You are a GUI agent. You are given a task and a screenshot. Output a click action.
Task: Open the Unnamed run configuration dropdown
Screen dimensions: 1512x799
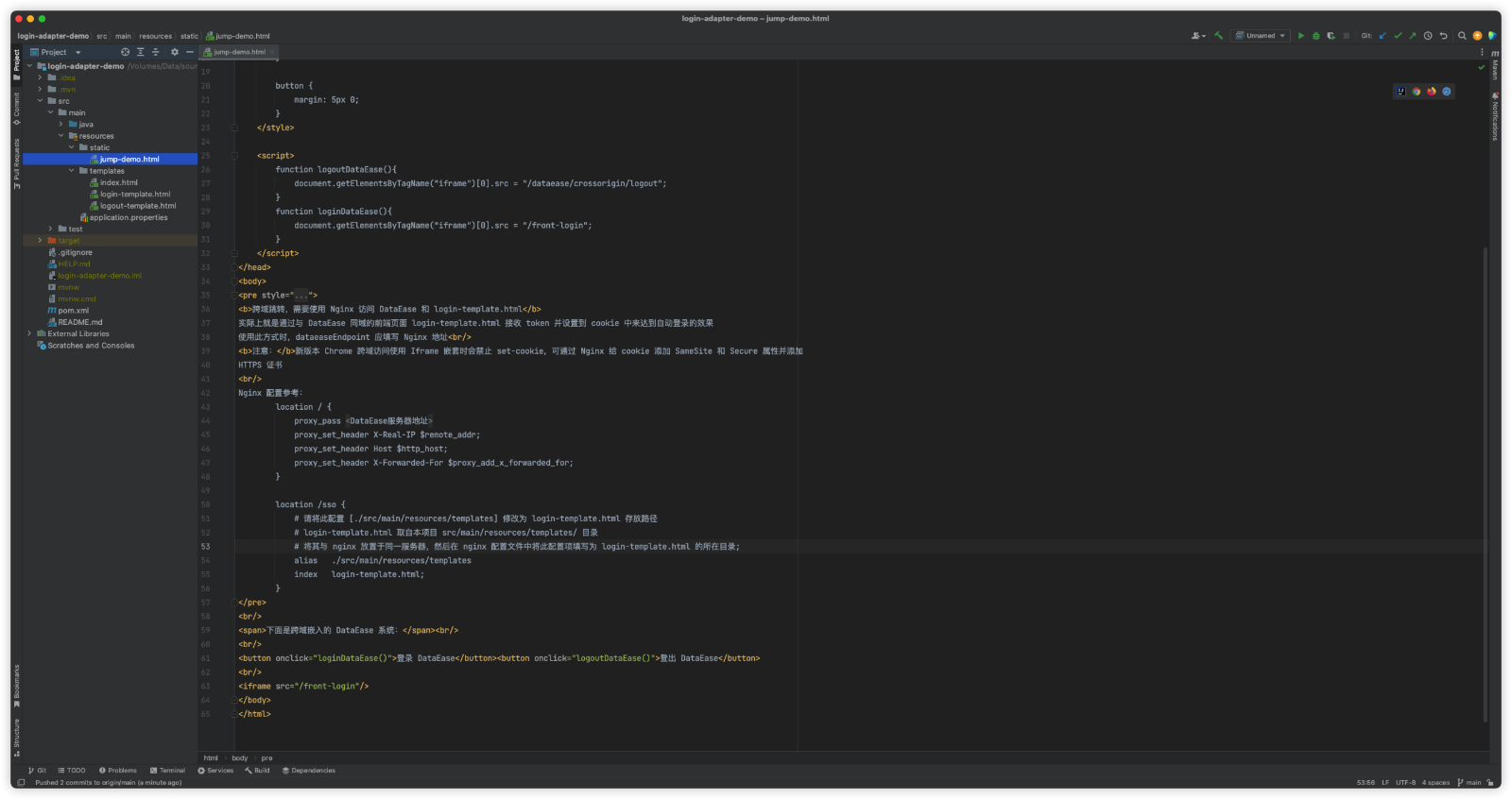(x=1261, y=36)
